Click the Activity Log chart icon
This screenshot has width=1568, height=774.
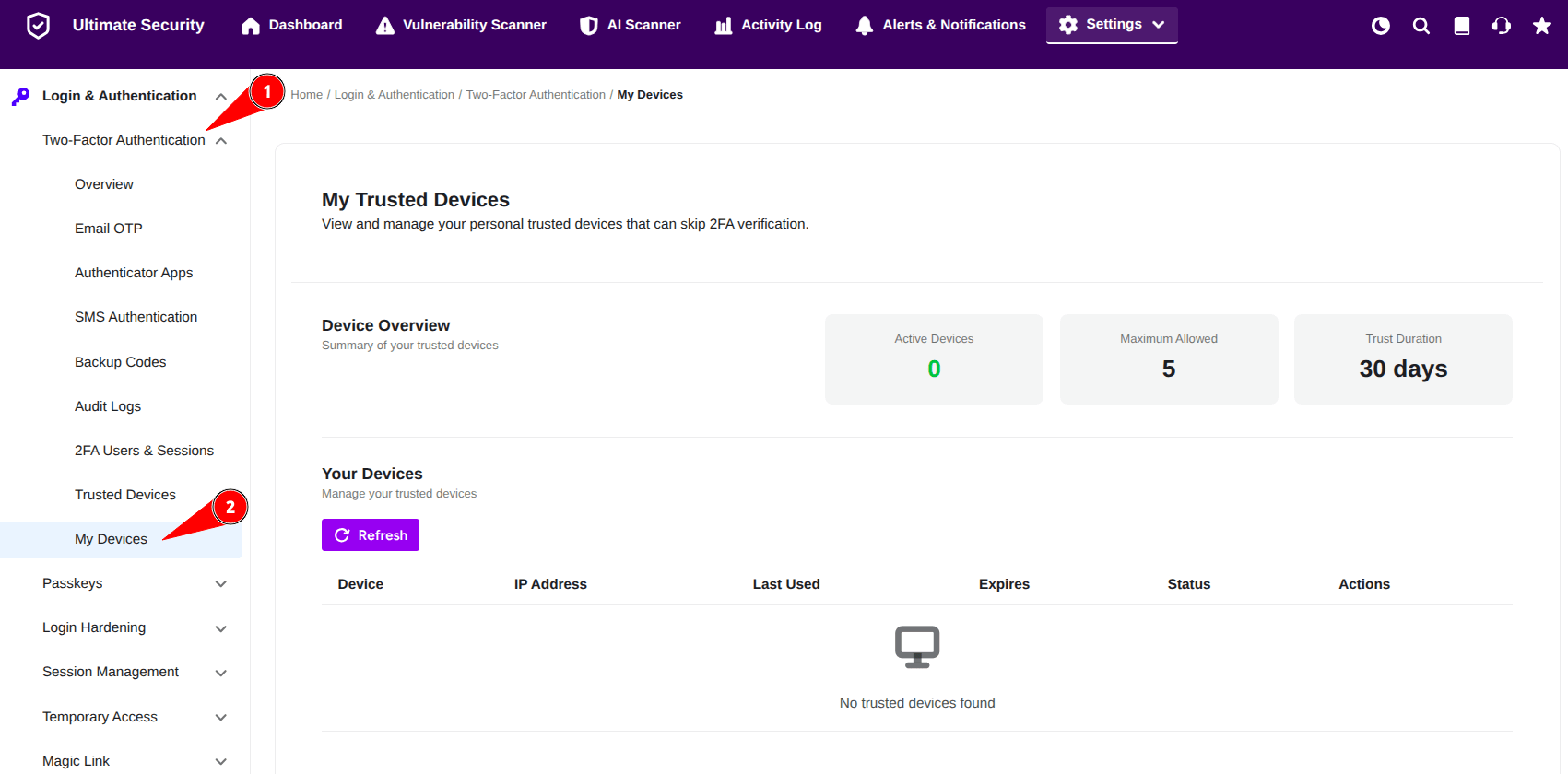click(x=724, y=26)
